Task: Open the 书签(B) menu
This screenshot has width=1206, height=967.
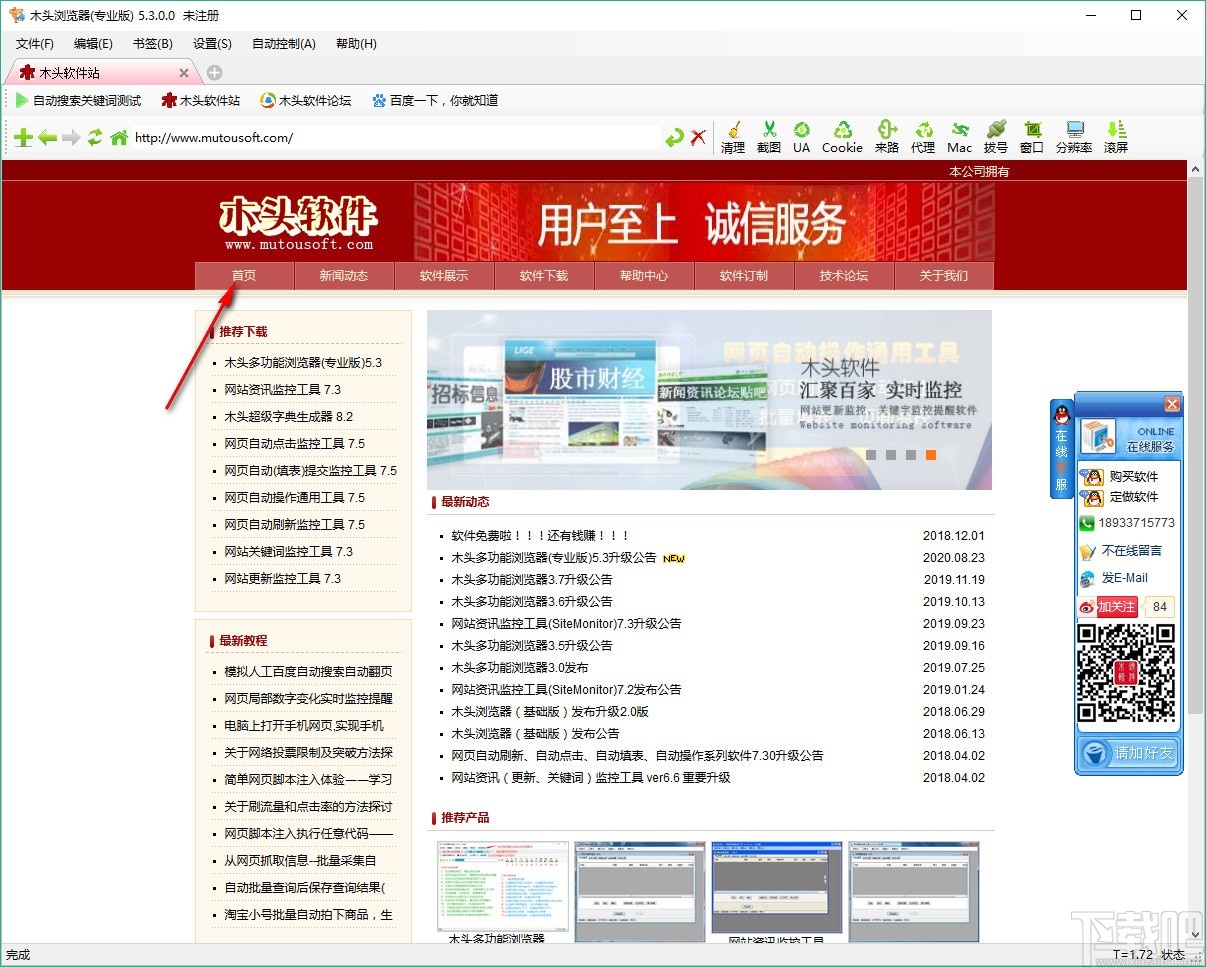Action: tap(152, 44)
